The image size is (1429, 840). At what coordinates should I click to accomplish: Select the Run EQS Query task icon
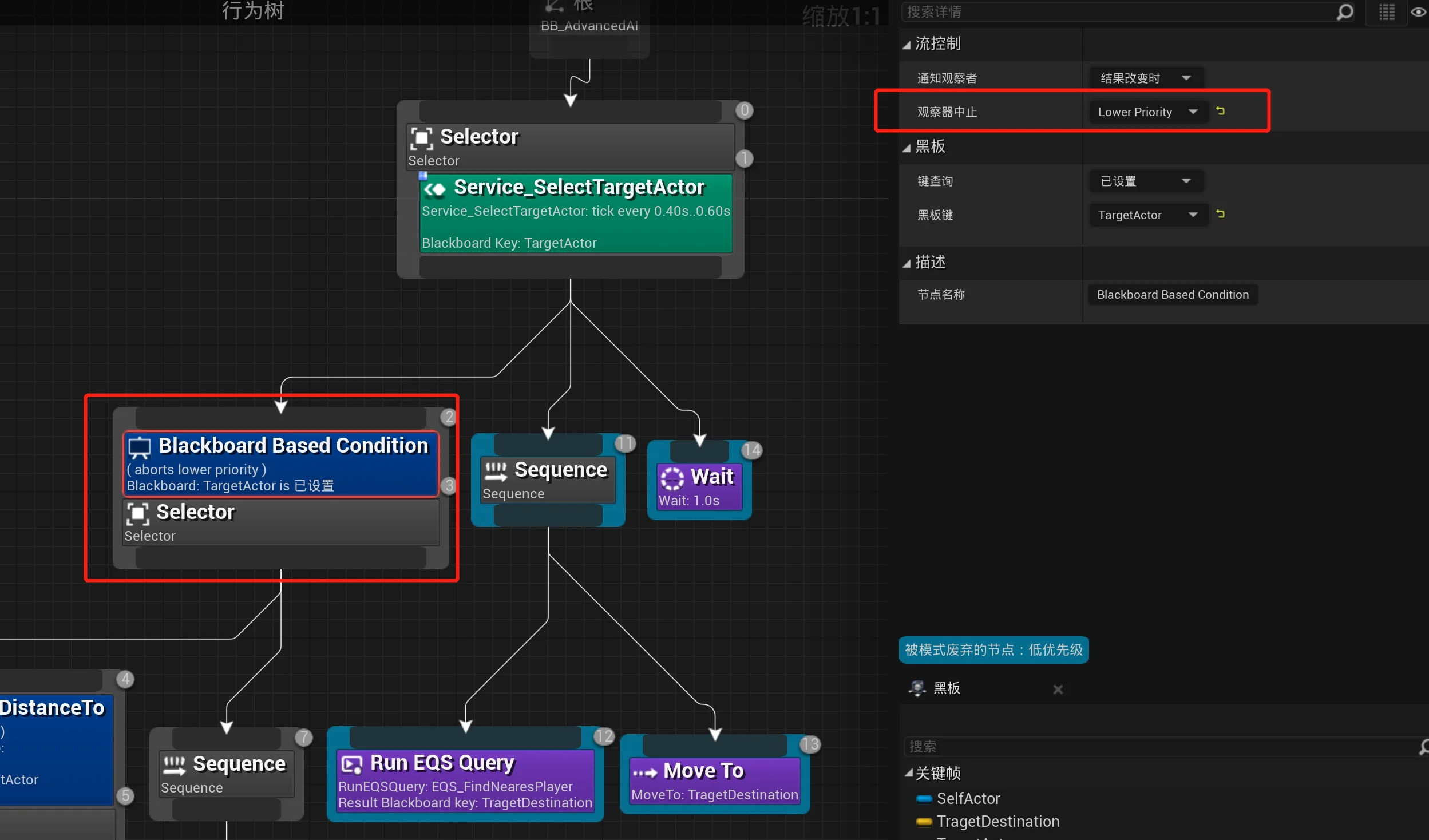click(x=351, y=764)
